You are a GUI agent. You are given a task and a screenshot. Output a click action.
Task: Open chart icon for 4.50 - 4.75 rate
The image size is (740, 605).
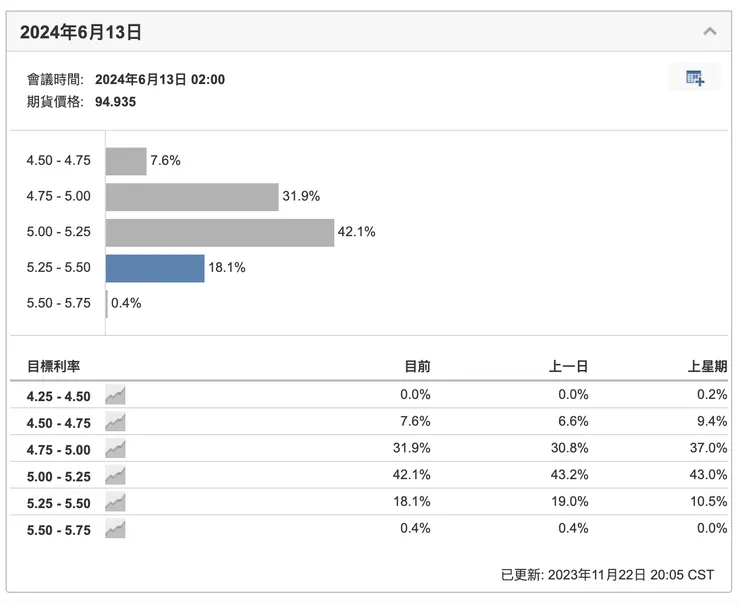click(116, 422)
